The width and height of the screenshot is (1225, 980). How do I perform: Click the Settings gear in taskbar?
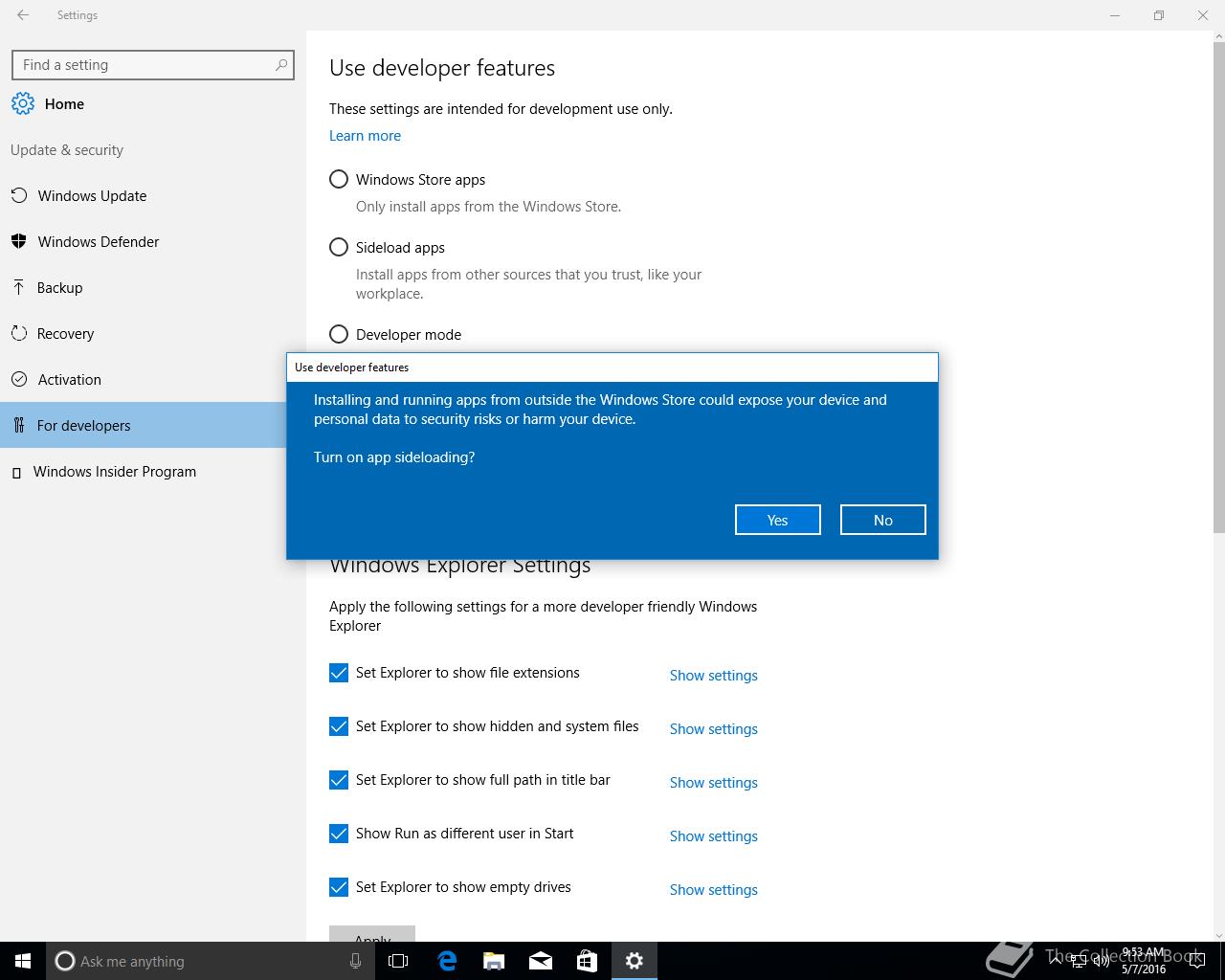[x=635, y=961]
